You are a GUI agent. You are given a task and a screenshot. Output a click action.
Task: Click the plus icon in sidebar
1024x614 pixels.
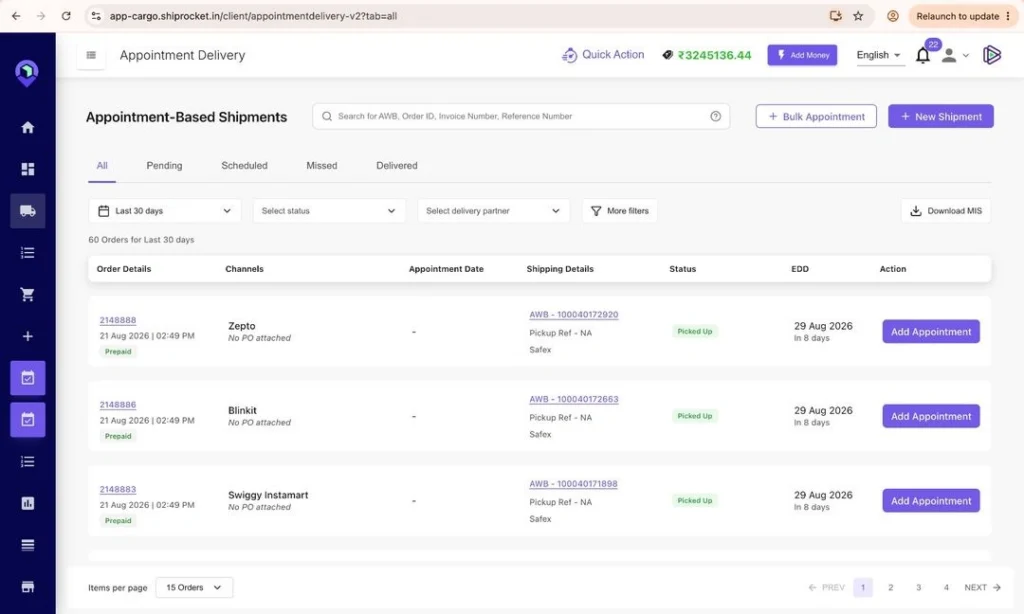click(x=27, y=336)
